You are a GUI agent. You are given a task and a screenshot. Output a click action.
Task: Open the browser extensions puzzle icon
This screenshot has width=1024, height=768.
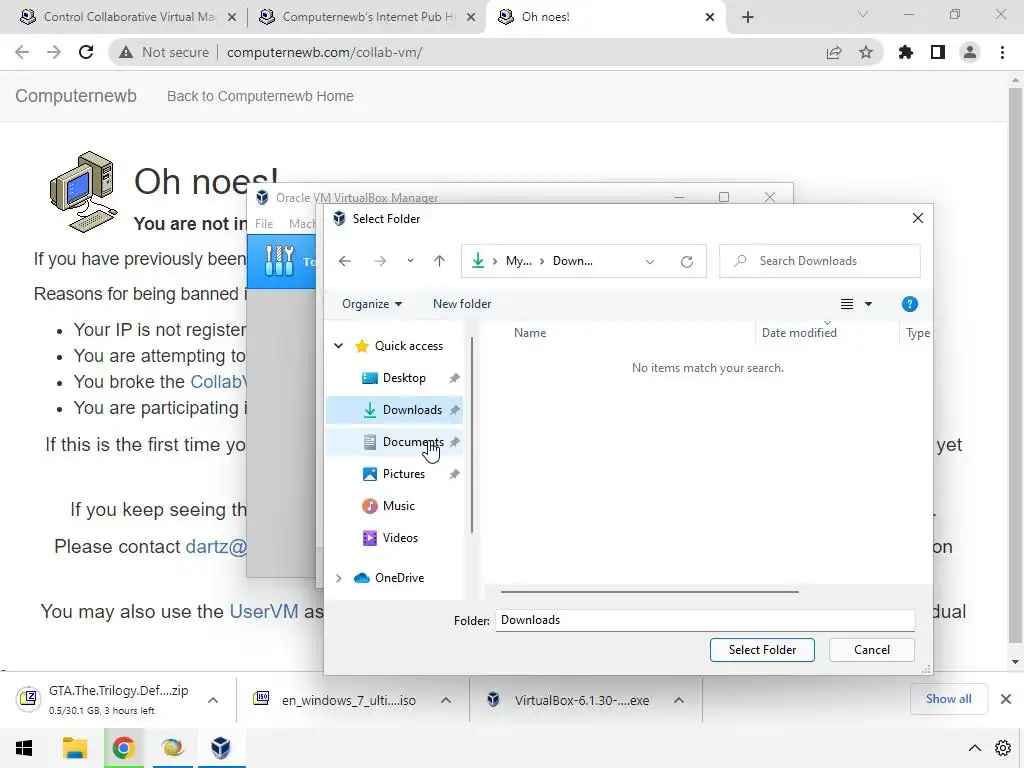pos(906,52)
